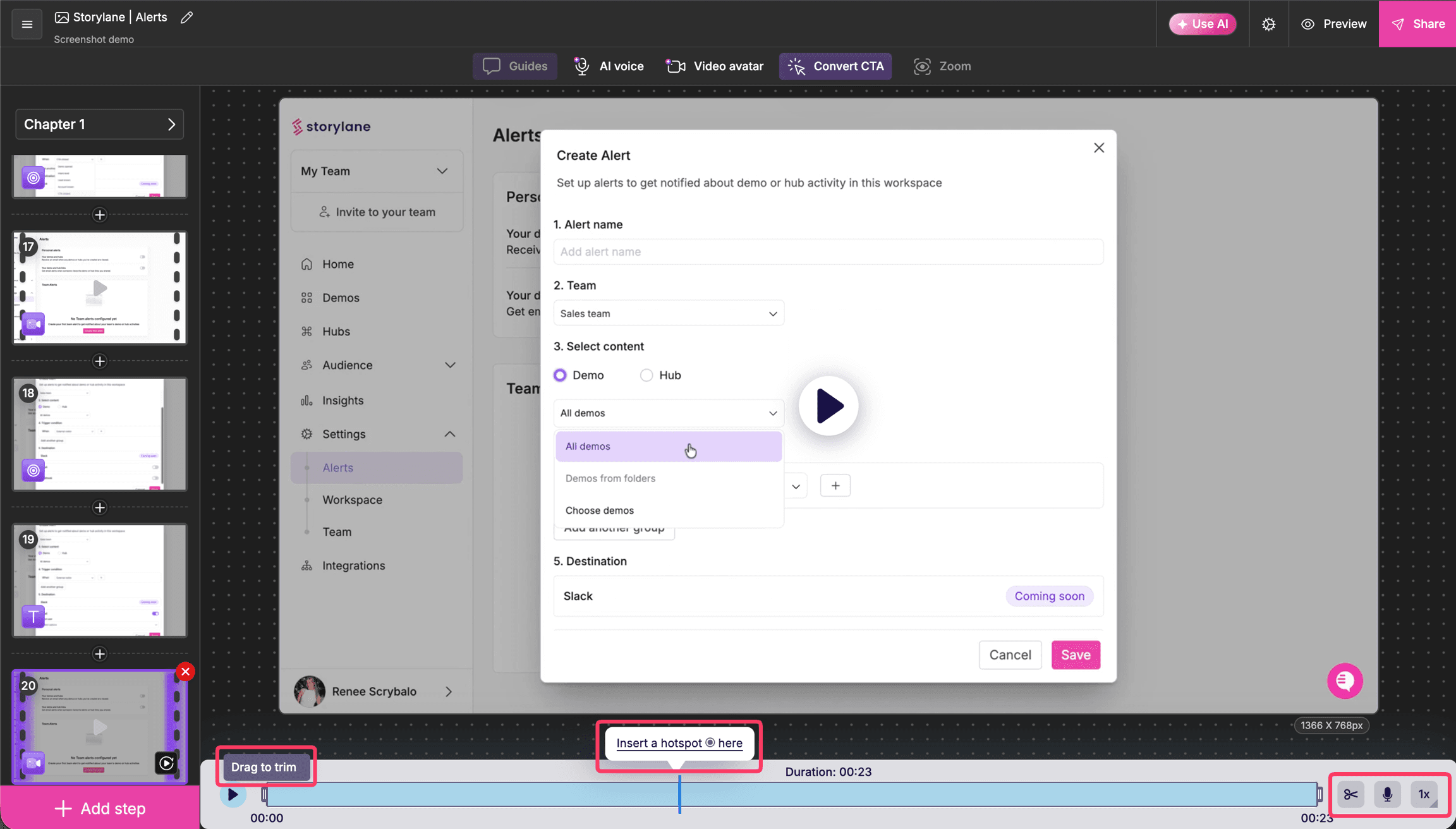Viewport: 1456px width, 829px height.
Task: Open the settings gear in the top bar
Action: pyautogui.click(x=1268, y=23)
